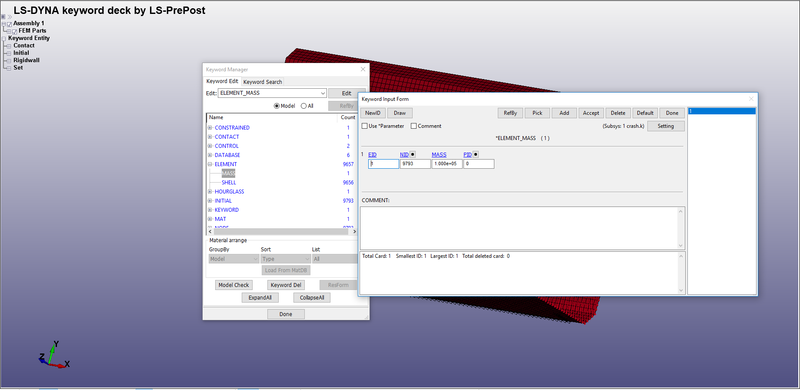Viewport: 800px width, 390px height.
Task: Click the Keyword Del button
Action: (x=286, y=285)
